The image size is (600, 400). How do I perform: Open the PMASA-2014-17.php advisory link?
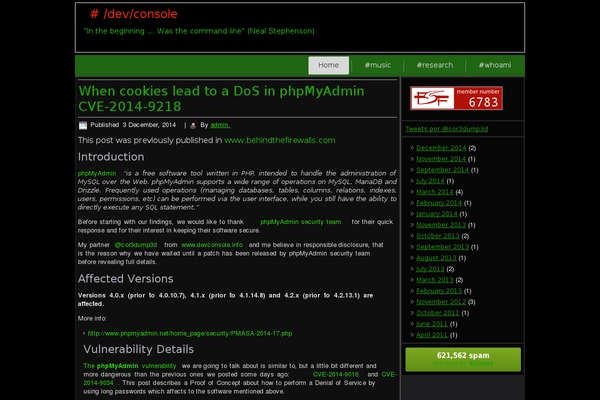(x=190, y=333)
